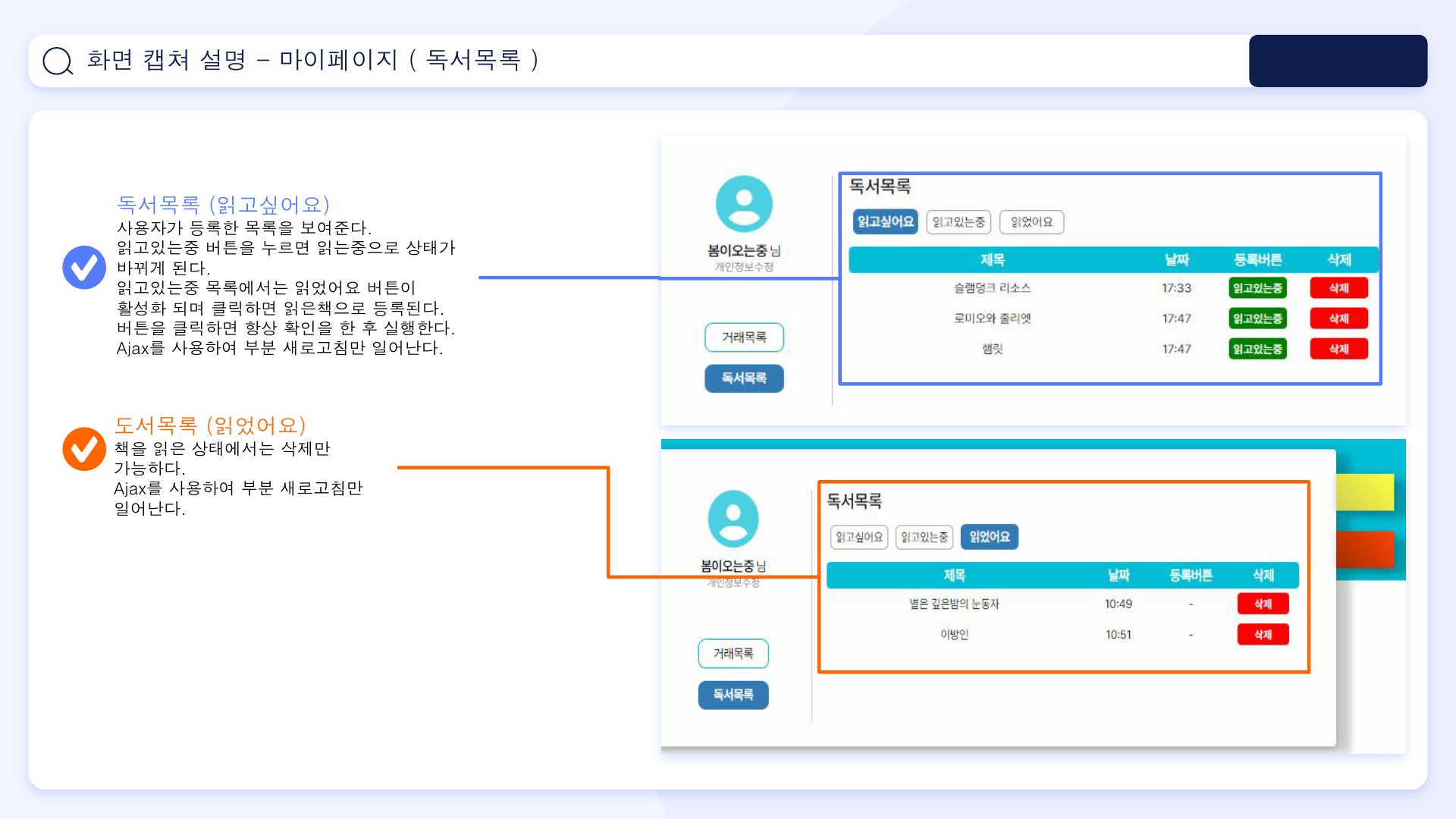Click the magnifier search icon in header
This screenshot has height=819, width=1456.
(x=58, y=61)
